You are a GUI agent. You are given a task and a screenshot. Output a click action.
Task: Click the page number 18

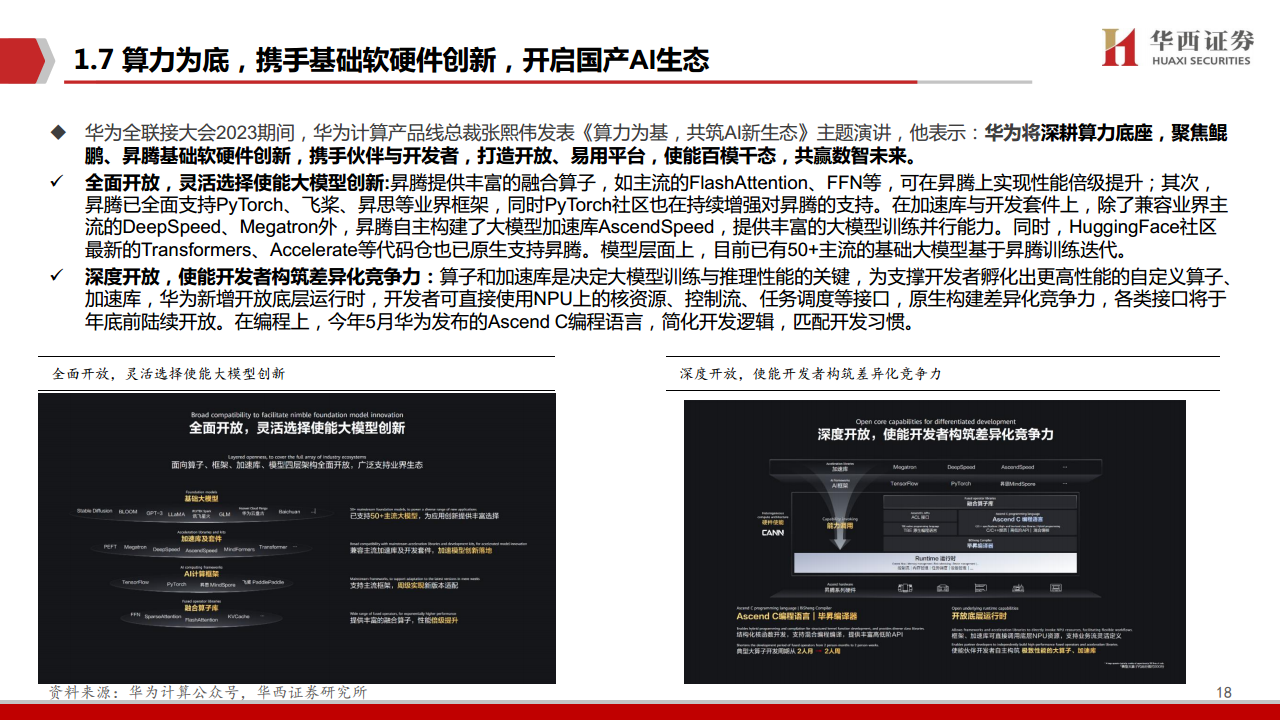point(1223,692)
